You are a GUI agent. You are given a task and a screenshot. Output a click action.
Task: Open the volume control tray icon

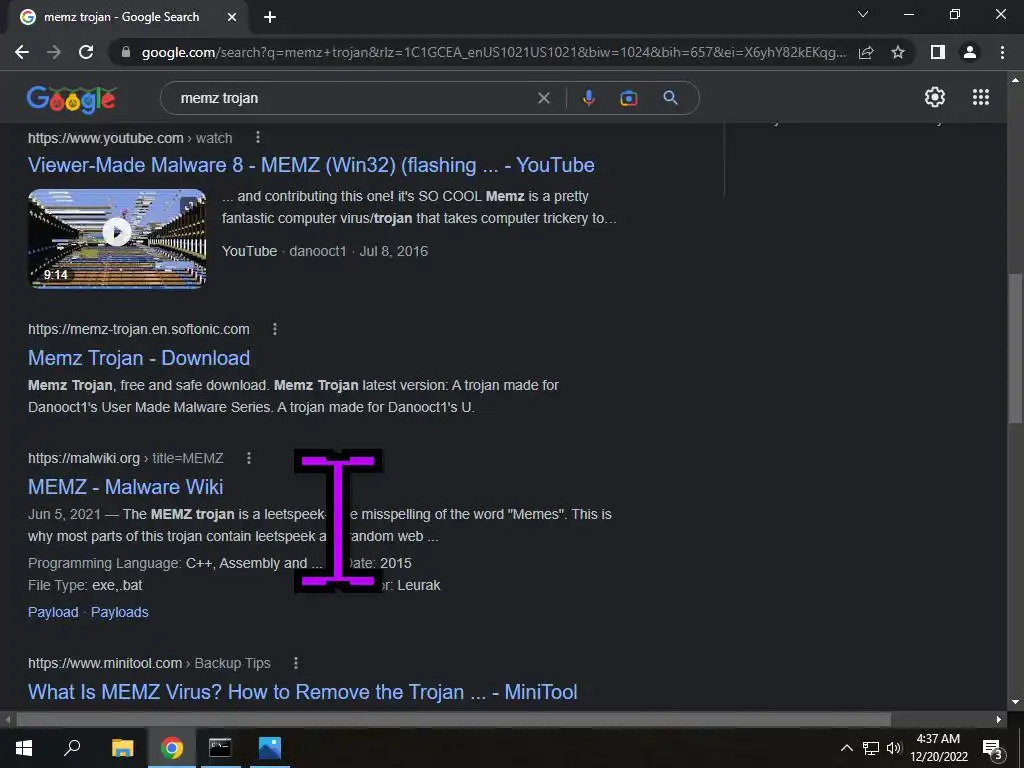[x=894, y=748]
